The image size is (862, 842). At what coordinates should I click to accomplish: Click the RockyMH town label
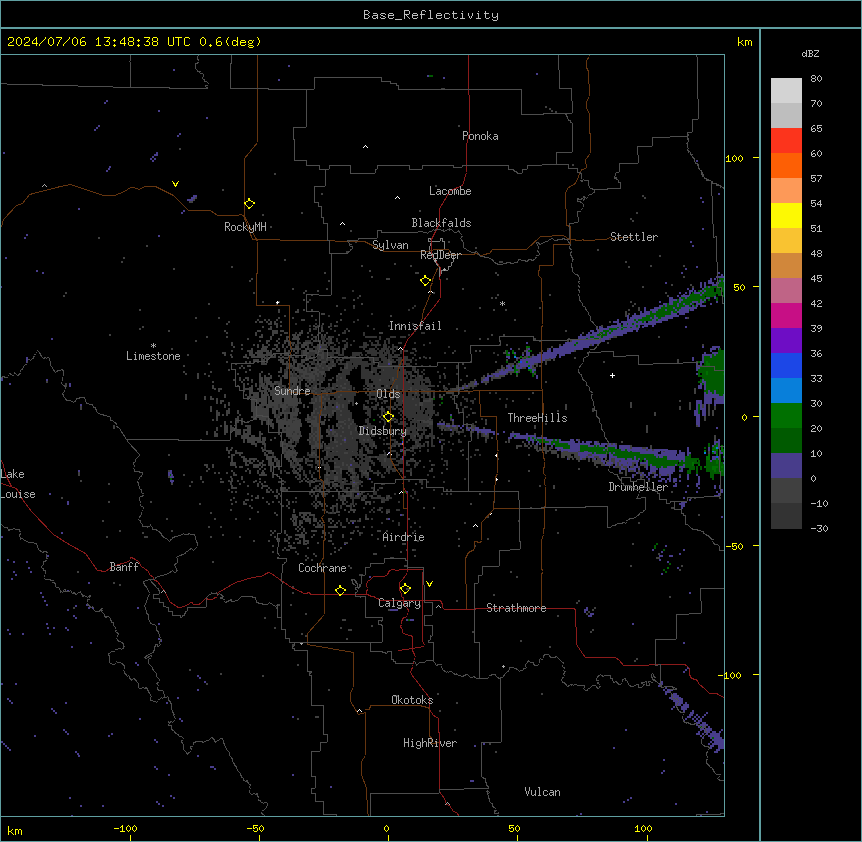point(245,227)
